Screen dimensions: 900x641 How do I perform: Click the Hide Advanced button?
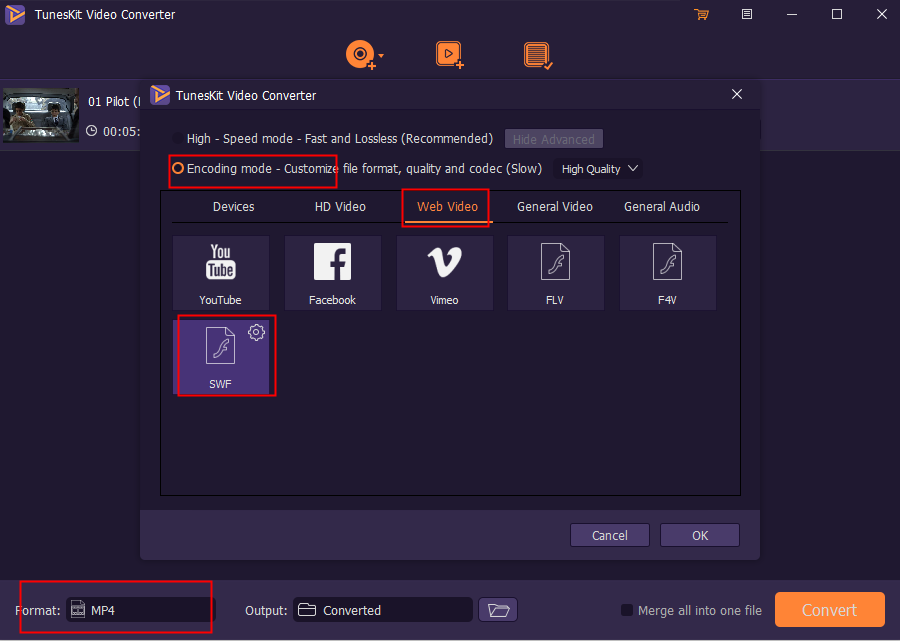click(554, 139)
